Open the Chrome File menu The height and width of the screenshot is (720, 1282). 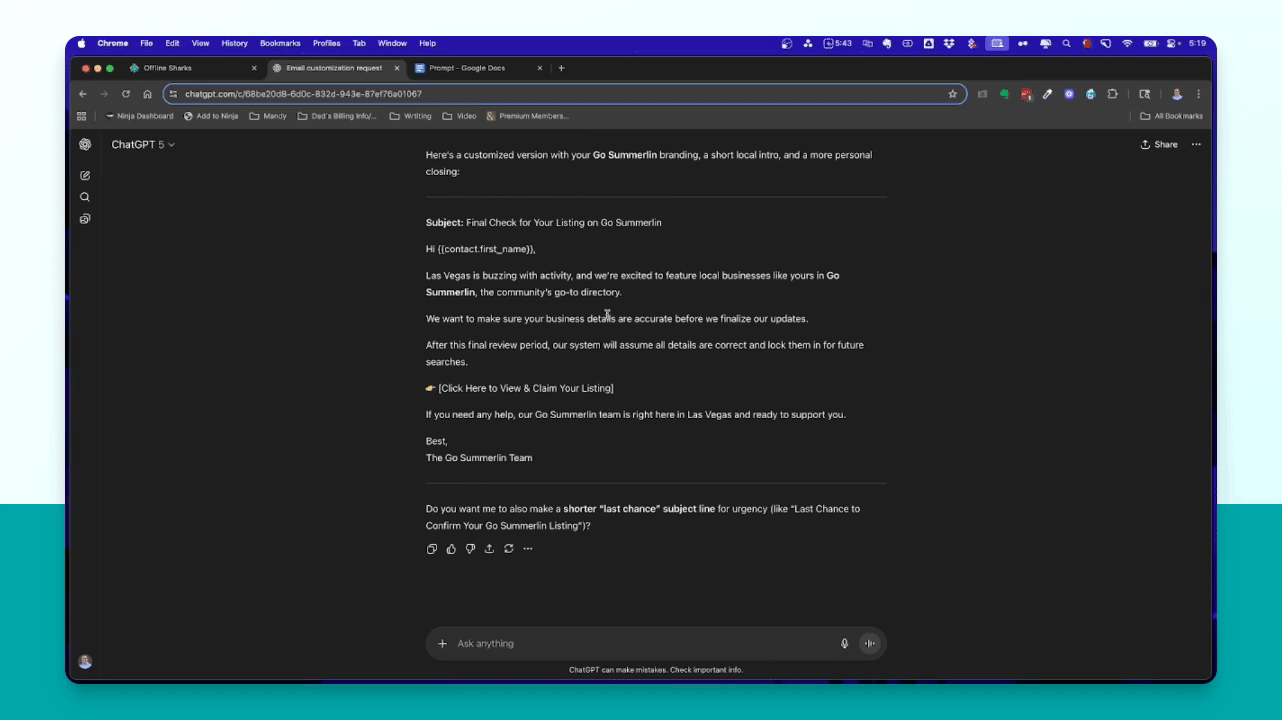146,44
